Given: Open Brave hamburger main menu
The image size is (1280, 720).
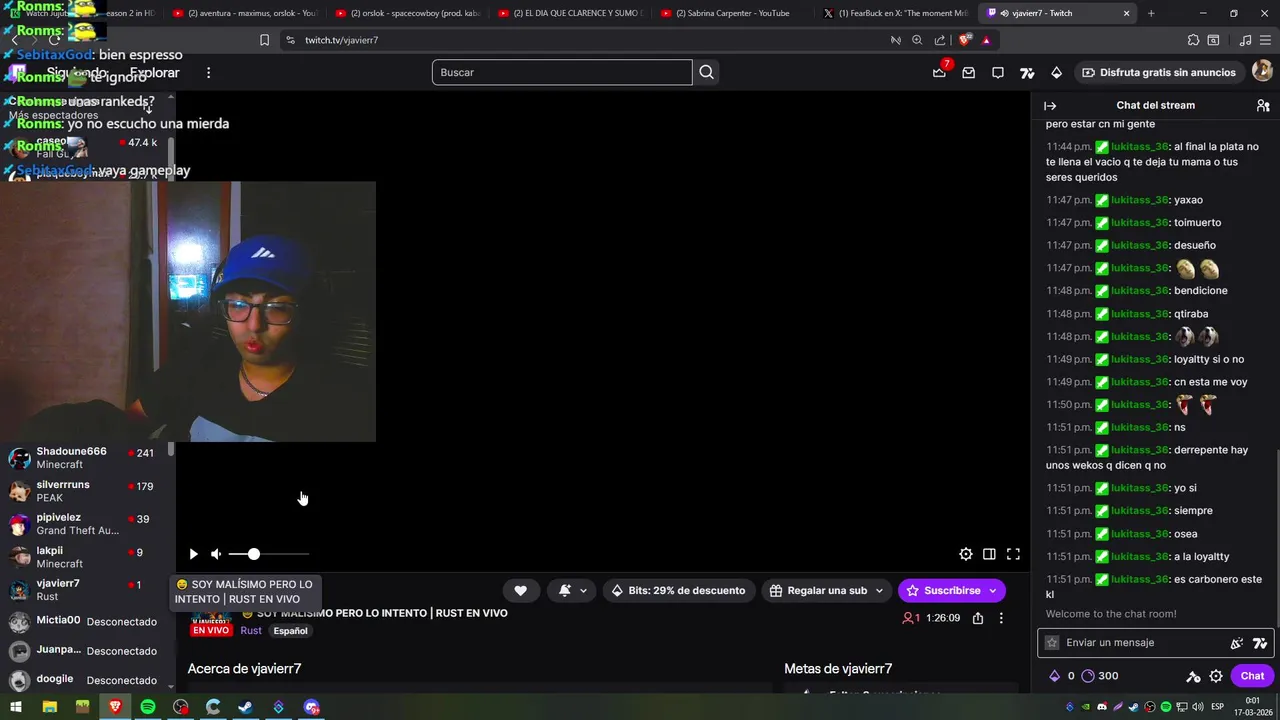Looking at the screenshot, I should (x=1267, y=40).
